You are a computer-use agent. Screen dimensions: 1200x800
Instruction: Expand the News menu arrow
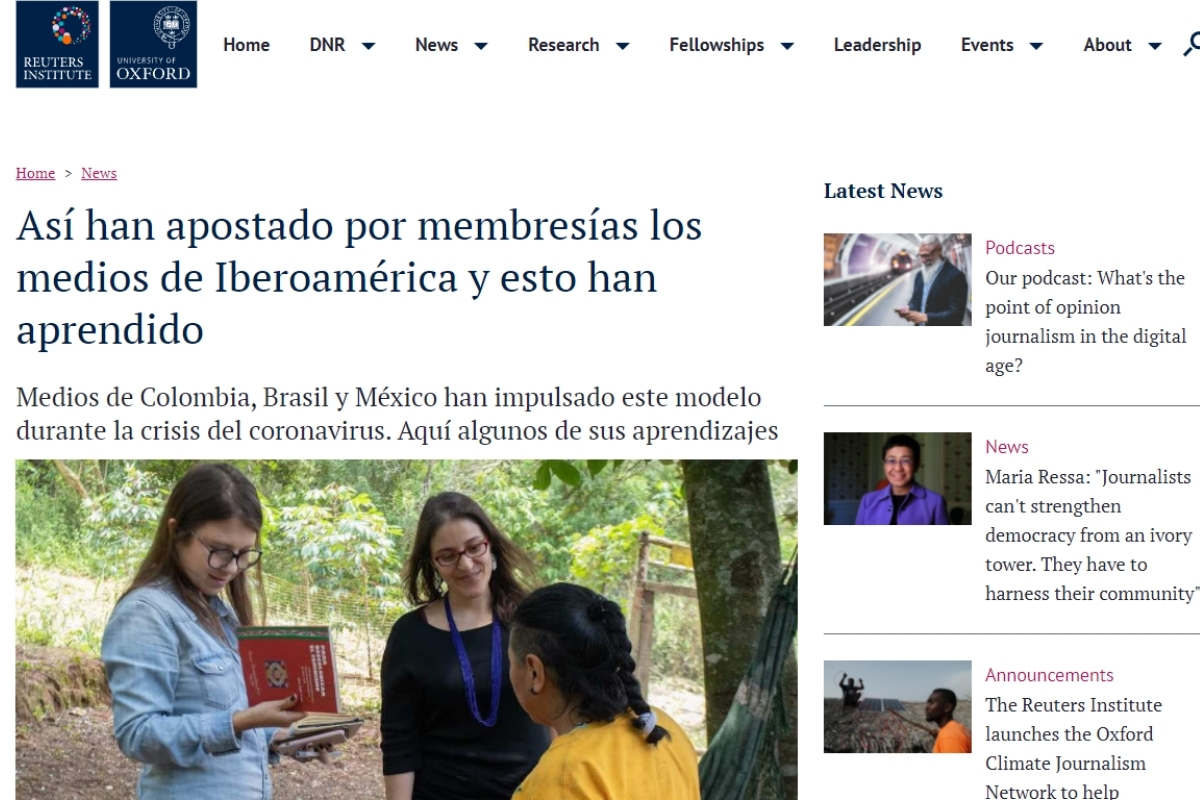[480, 46]
